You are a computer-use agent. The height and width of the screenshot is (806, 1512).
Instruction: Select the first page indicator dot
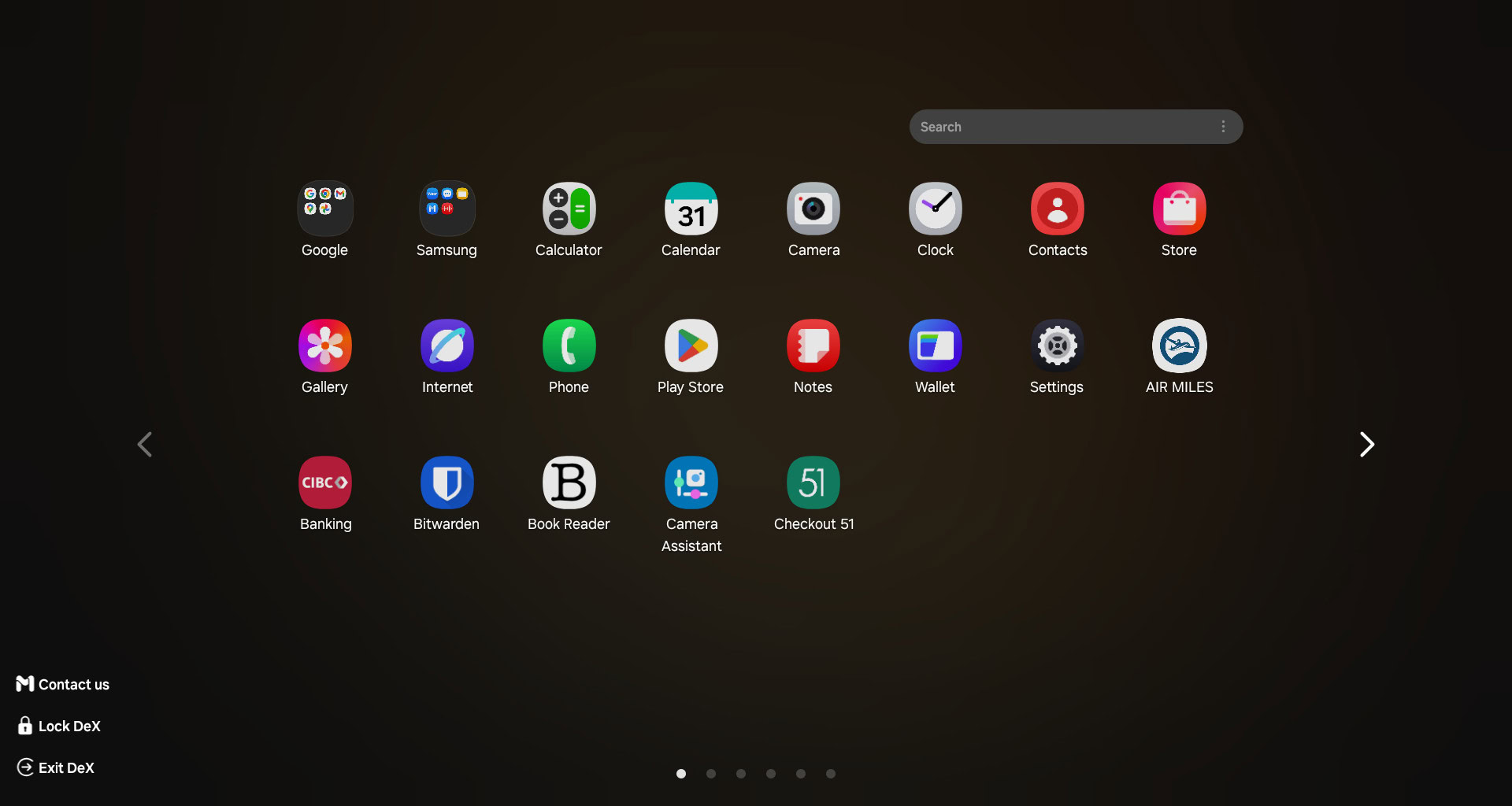[681, 774]
